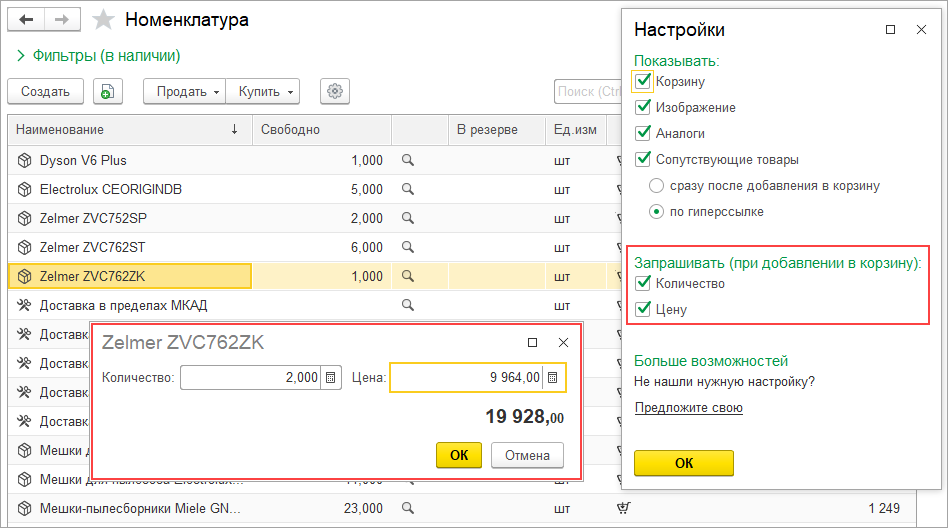Click the sort arrow in the Наименование header

pos(234,130)
